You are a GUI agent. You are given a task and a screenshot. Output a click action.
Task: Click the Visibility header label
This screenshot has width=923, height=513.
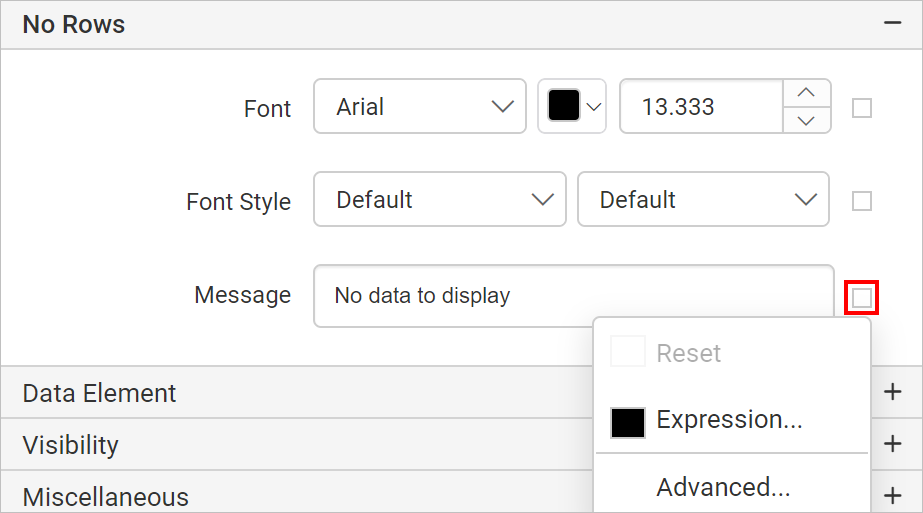tap(70, 445)
